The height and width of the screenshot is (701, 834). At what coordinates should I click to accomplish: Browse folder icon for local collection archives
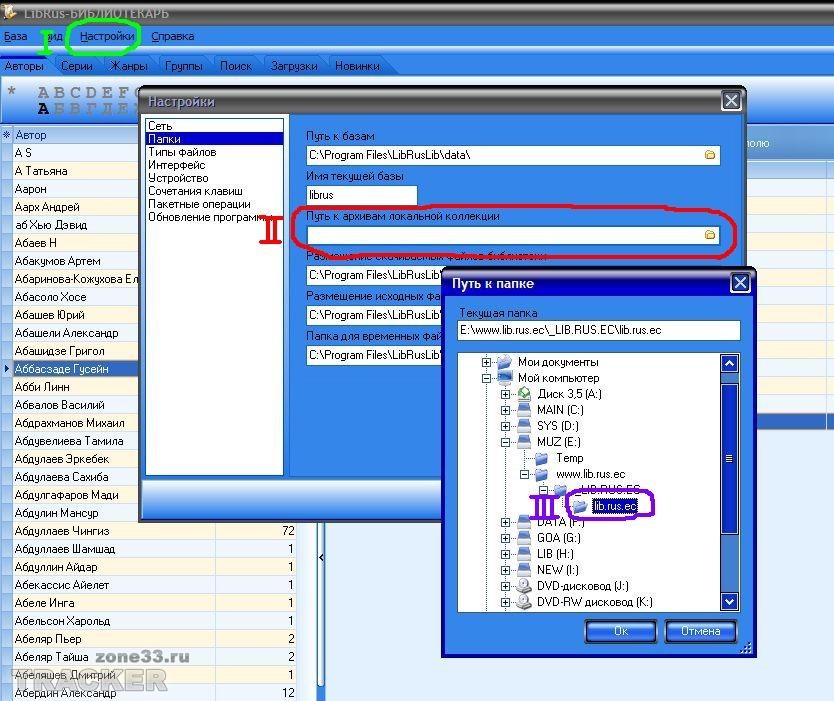tap(710, 235)
